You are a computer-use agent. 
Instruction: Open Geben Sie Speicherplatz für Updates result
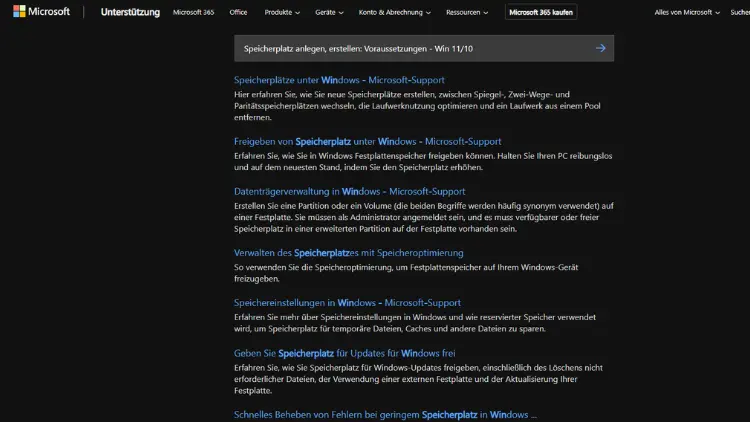coord(344,353)
